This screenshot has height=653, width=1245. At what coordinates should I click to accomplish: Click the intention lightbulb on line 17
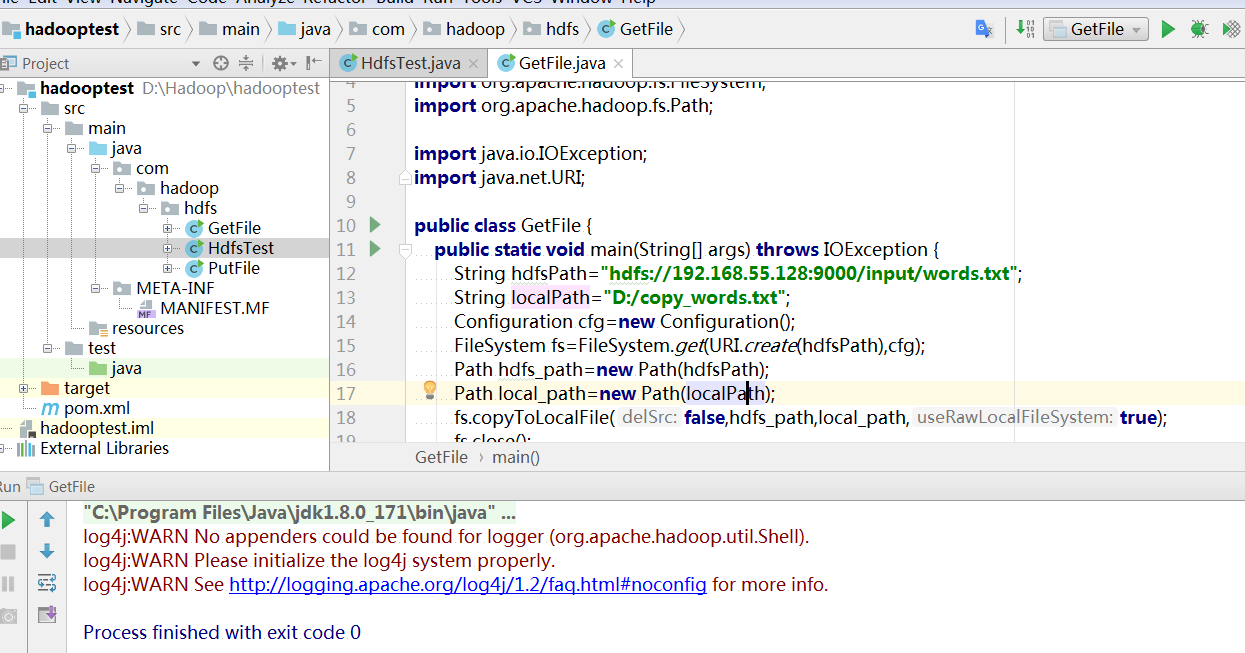(x=430, y=390)
